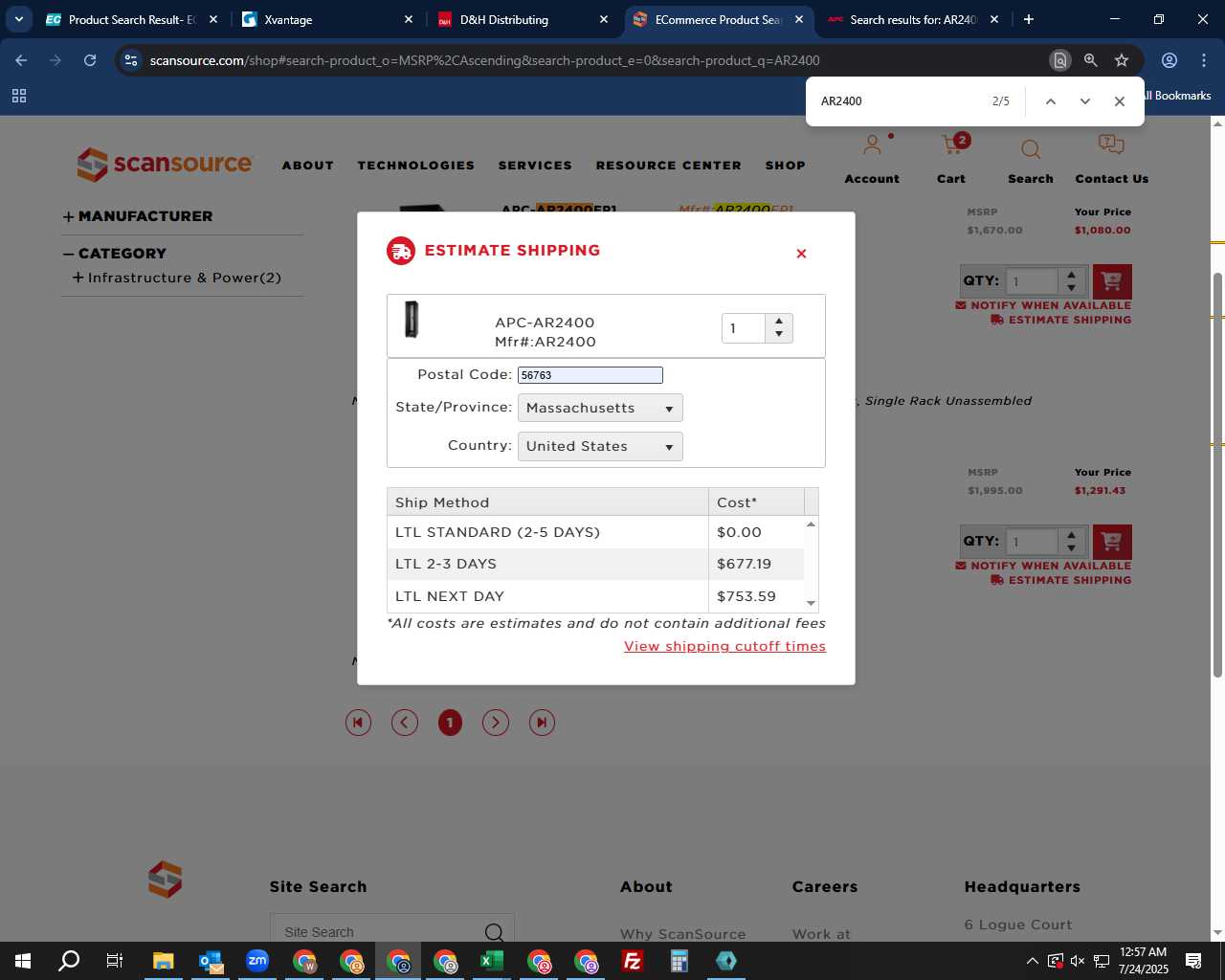This screenshot has height=980, width=1225.
Task: Click the ScanSource logo
Action: (165, 165)
